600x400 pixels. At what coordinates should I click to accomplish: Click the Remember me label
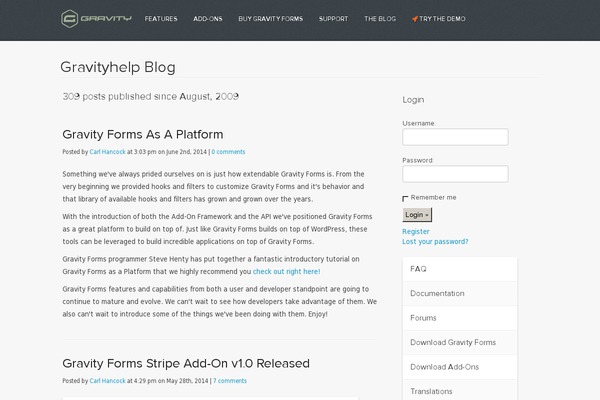(434, 198)
